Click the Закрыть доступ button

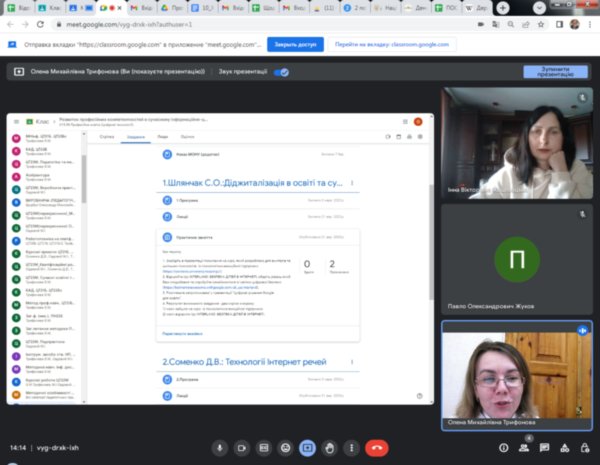pos(296,44)
